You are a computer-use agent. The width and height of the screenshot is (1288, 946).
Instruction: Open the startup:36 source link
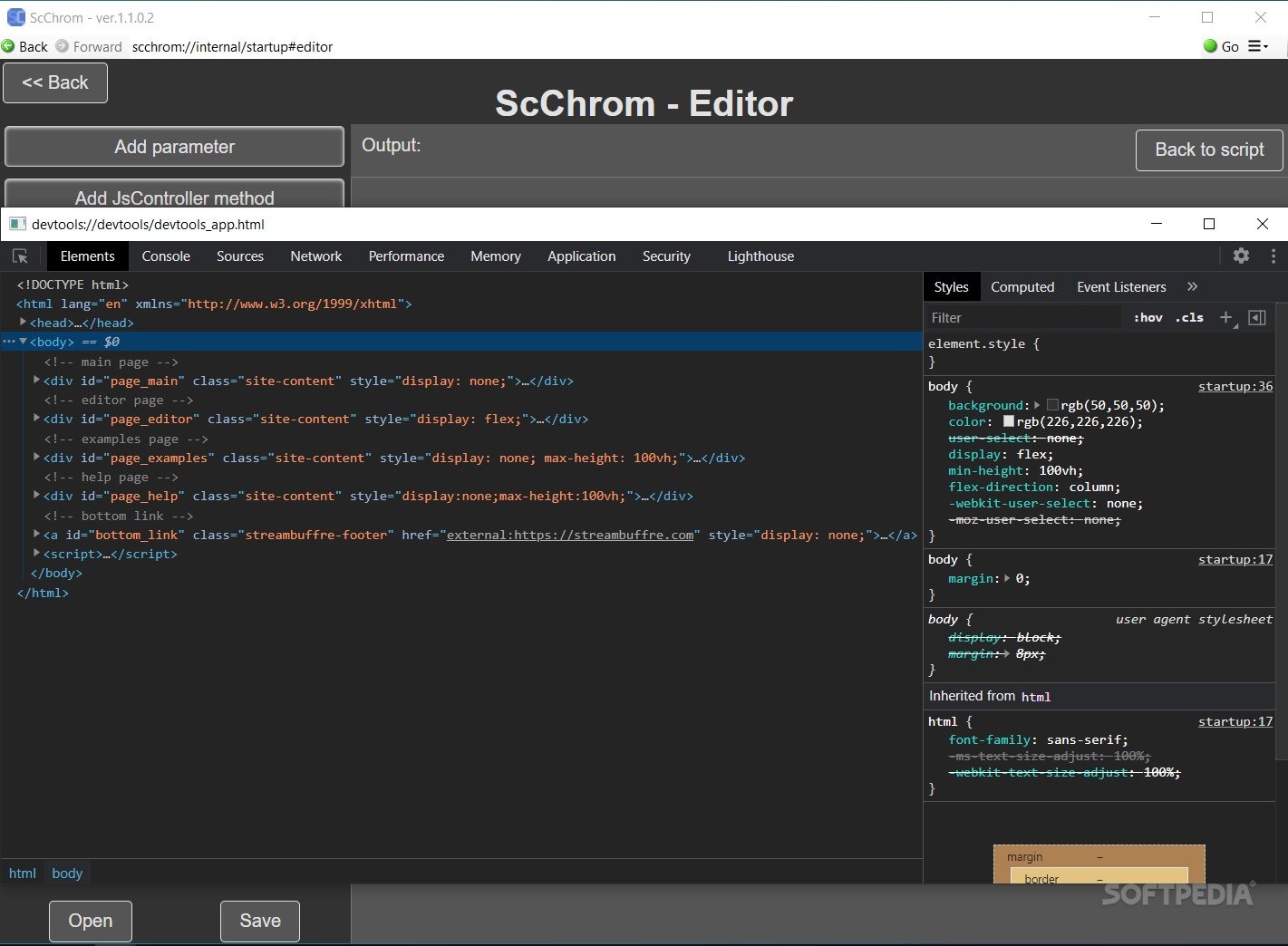1235,386
